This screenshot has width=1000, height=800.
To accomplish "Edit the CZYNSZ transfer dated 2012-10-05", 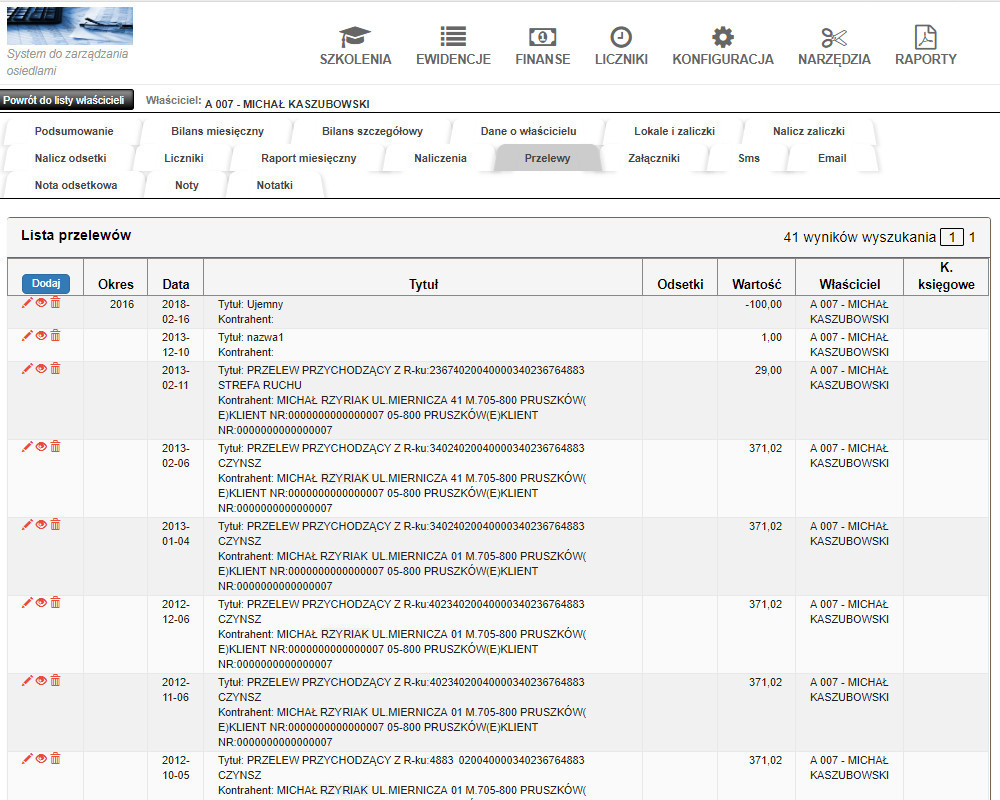I will (27, 759).
